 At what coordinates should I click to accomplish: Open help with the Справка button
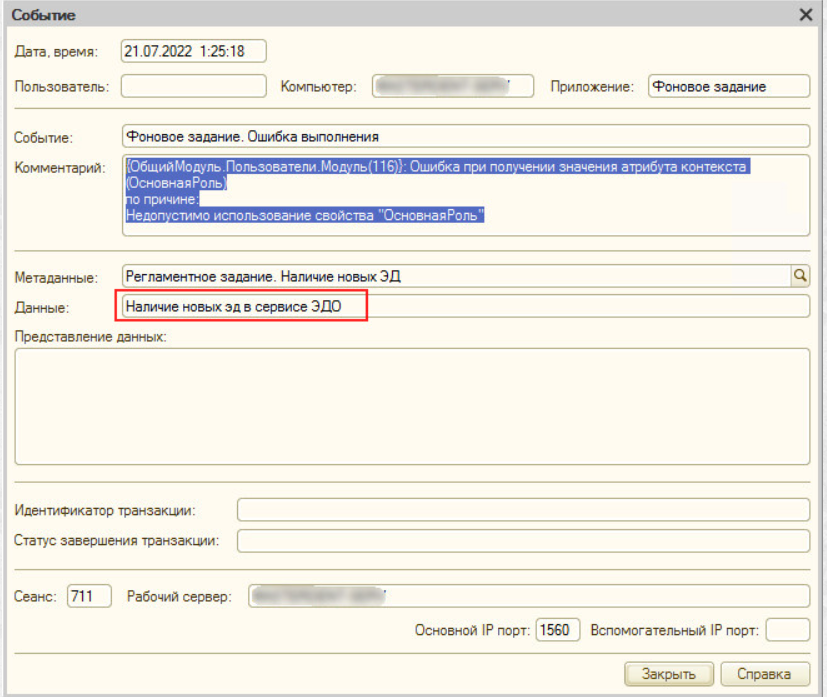pos(764,673)
